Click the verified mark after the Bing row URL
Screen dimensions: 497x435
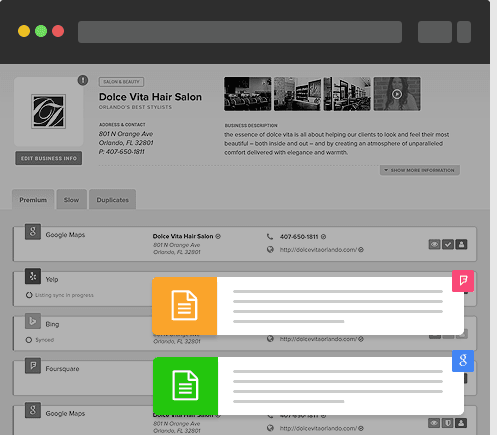361,339
